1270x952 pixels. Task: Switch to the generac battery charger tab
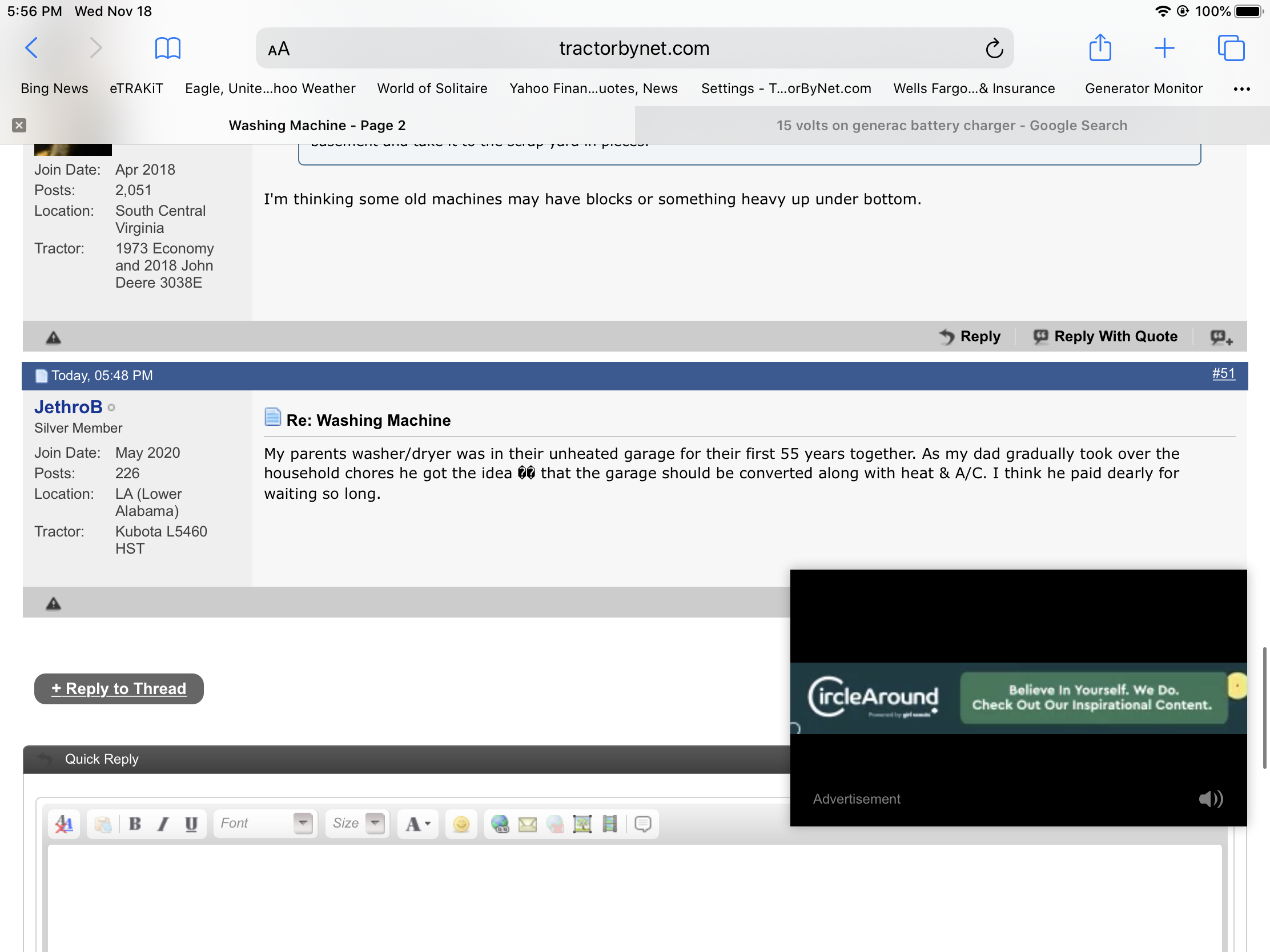951,125
